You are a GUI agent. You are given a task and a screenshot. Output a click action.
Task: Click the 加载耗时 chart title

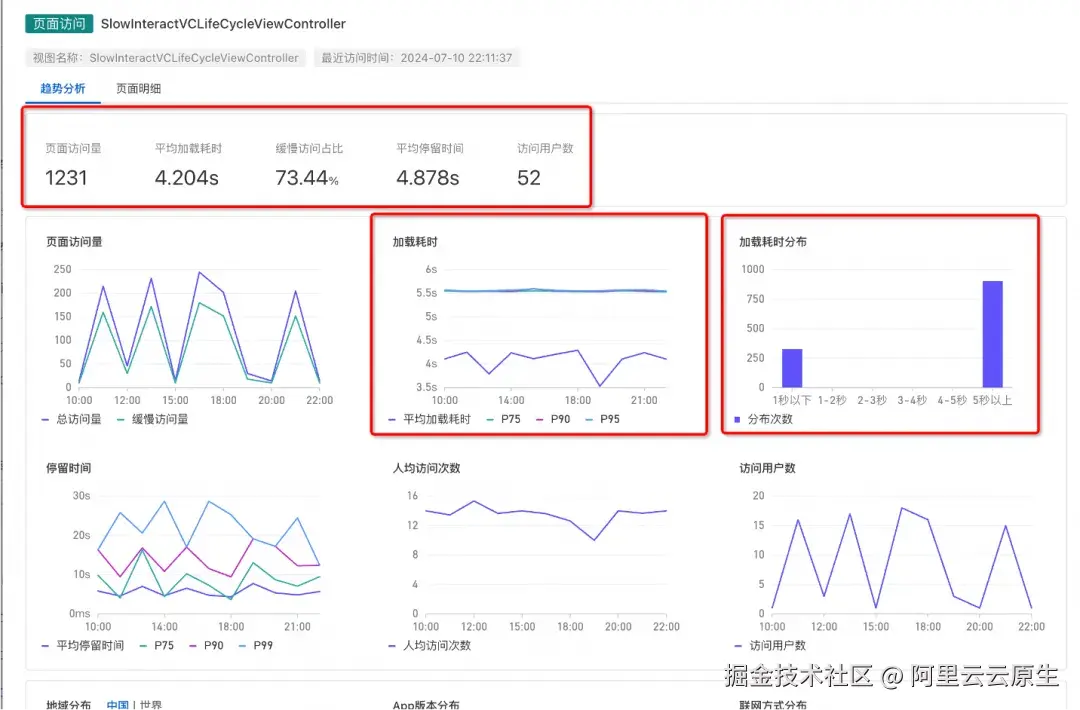[415, 242]
